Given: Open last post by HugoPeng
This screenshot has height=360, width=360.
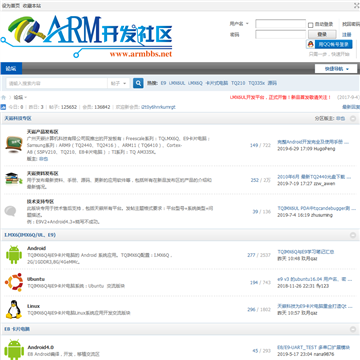Looking at the screenshot, I should 313,142.
